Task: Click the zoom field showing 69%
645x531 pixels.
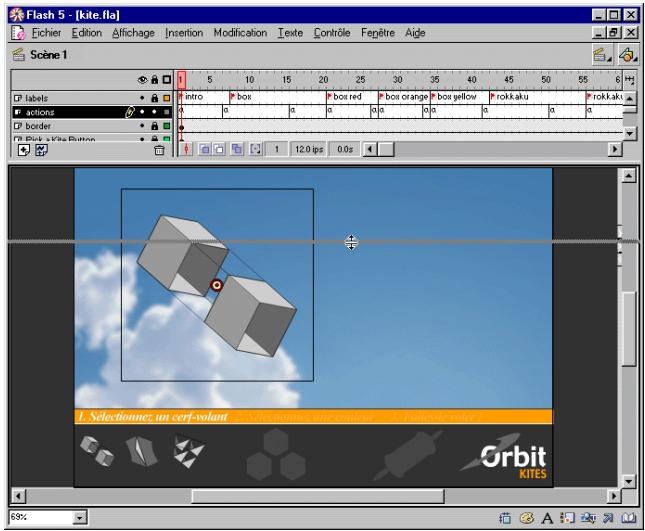Action: [x=40, y=517]
